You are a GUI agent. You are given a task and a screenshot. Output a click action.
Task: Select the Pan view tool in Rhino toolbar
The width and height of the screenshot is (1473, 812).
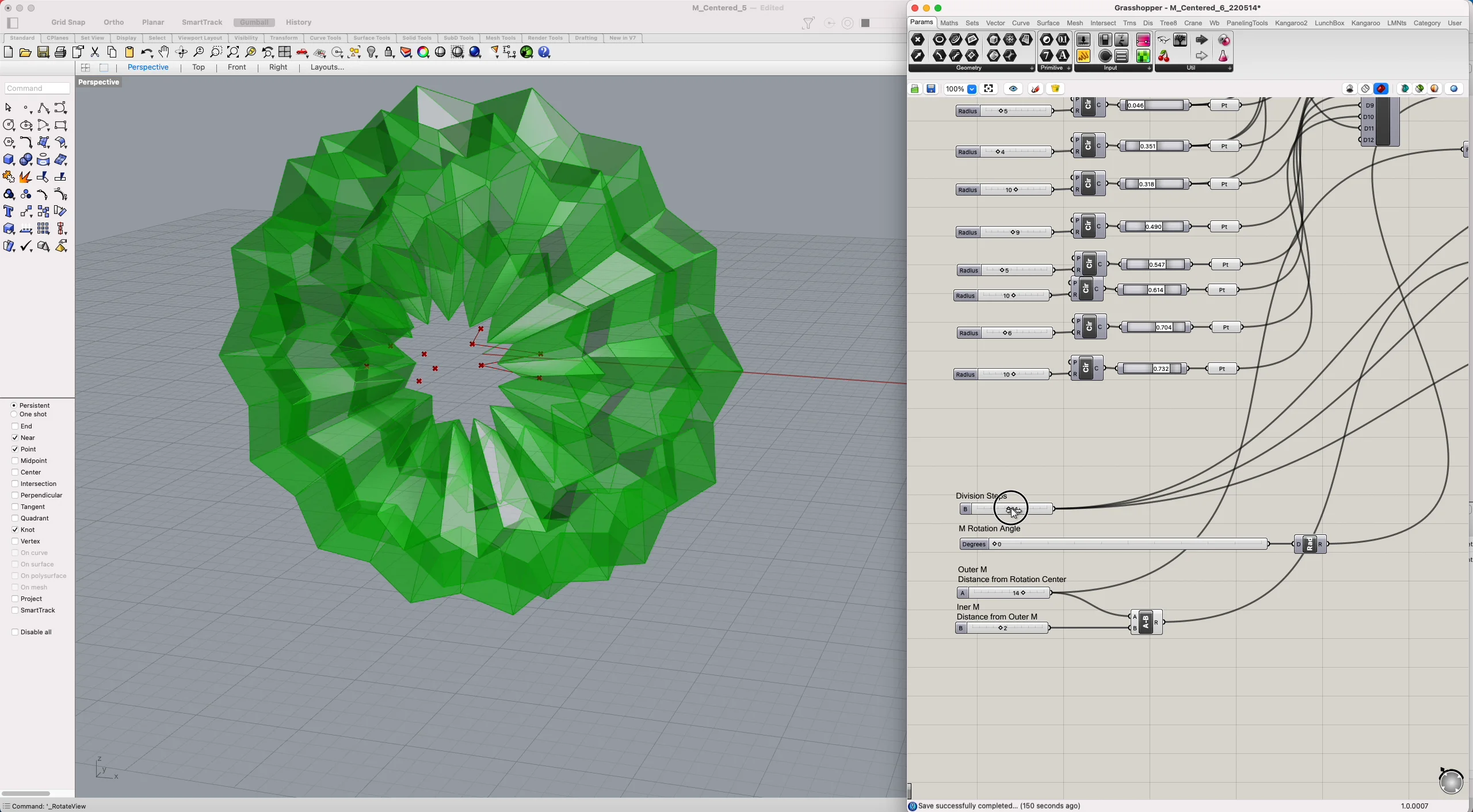click(x=163, y=52)
